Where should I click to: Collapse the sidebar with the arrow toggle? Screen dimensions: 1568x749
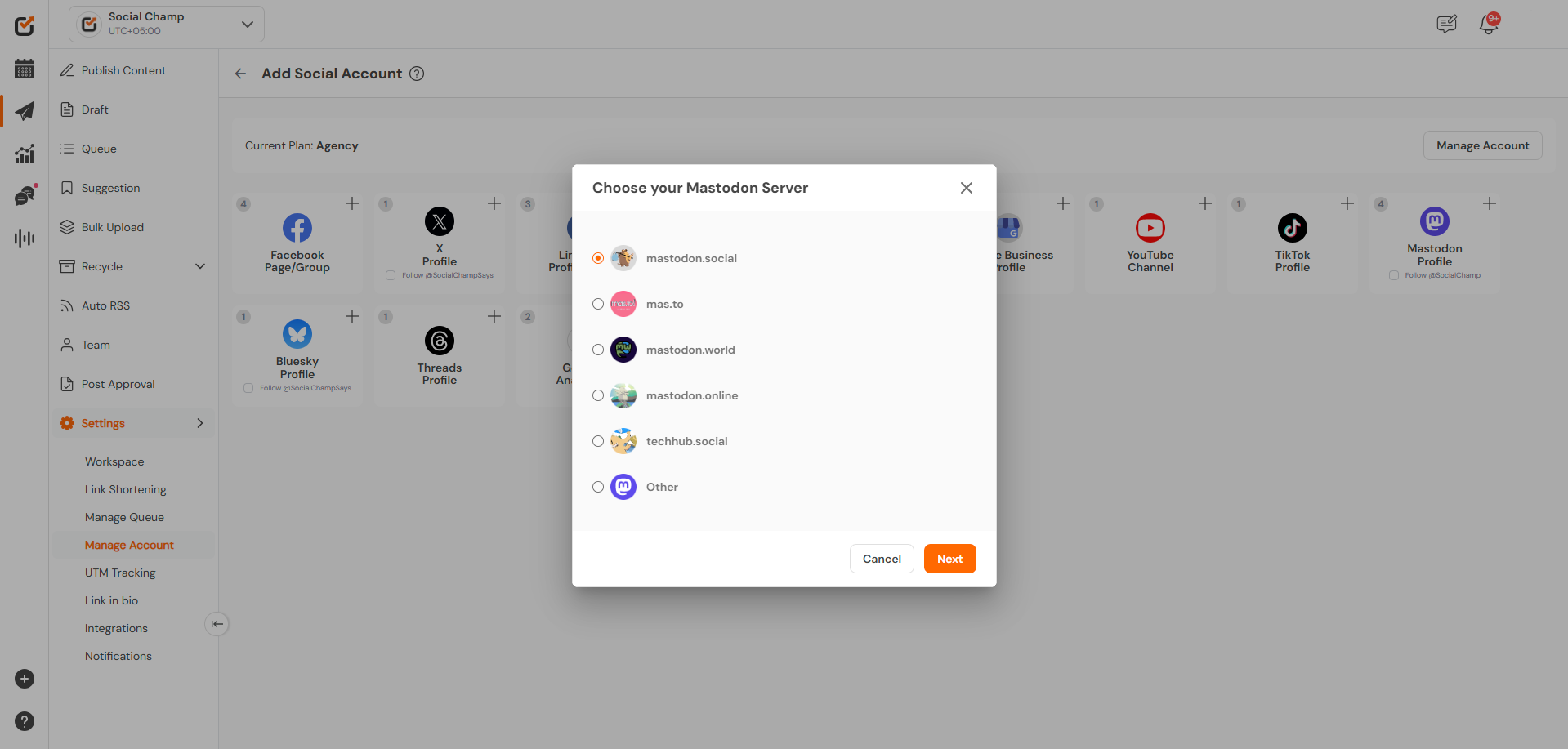pos(217,624)
